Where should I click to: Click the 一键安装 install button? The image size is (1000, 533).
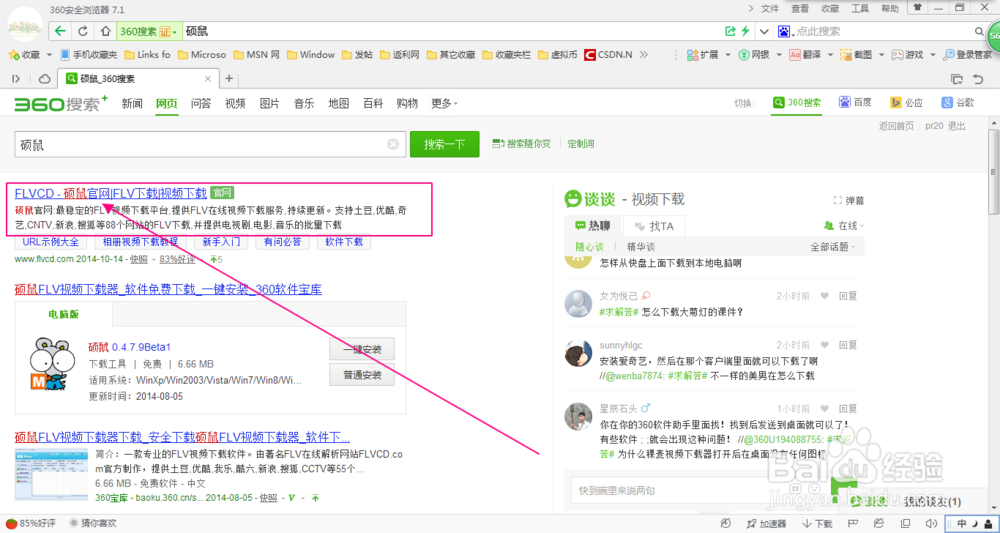coord(362,349)
